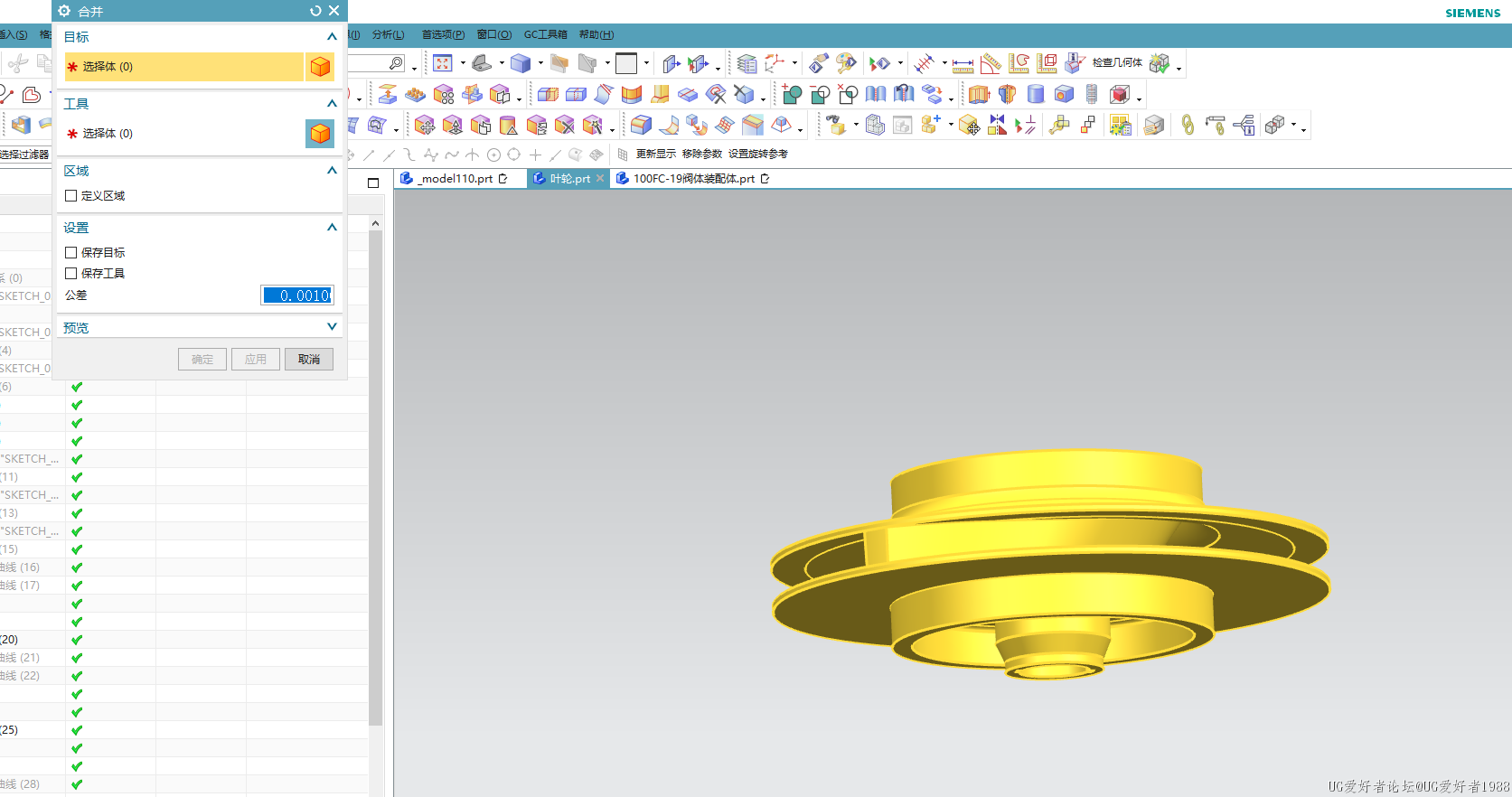The image size is (1512, 797).
Task: Click the part navigator vertical scrollbar
Action: tap(375, 477)
